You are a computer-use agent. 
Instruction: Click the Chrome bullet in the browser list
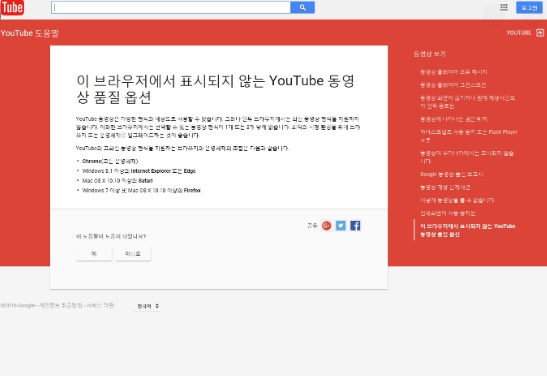tap(110, 161)
